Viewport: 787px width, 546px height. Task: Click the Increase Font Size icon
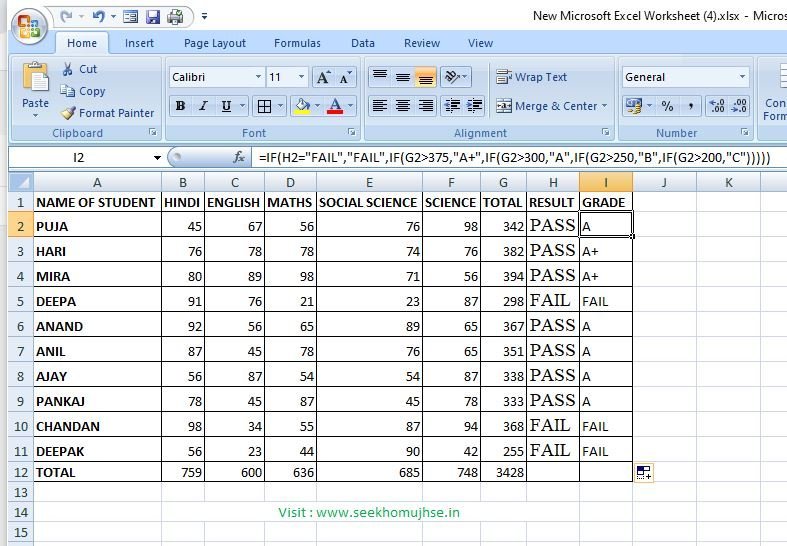pyautogui.click(x=323, y=77)
